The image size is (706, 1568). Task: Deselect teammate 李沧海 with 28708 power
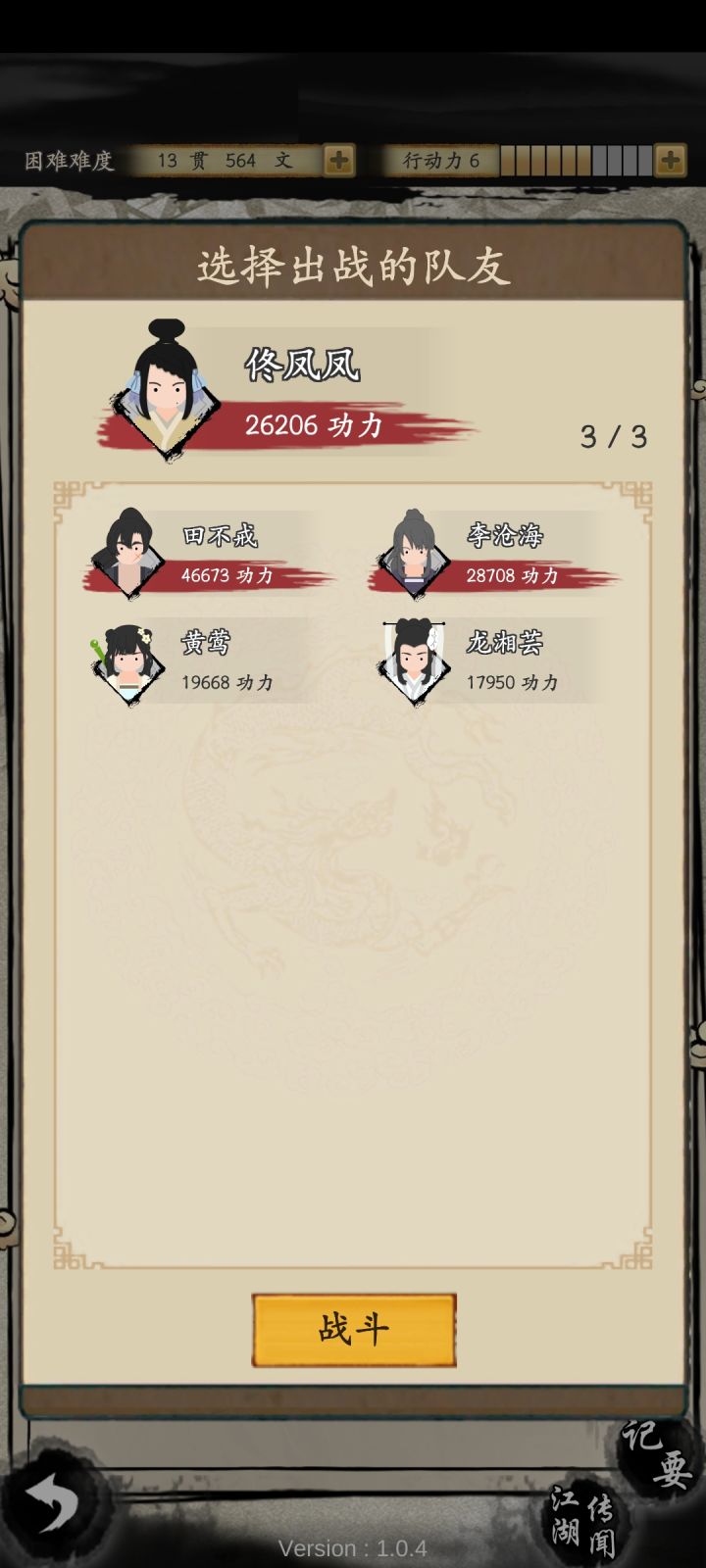tap(493, 554)
